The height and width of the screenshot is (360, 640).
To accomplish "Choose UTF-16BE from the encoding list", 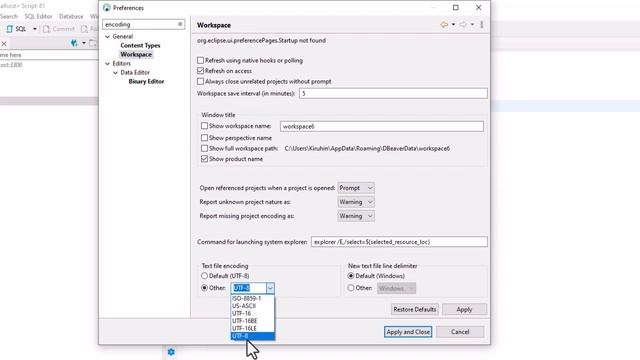I will [253, 321].
